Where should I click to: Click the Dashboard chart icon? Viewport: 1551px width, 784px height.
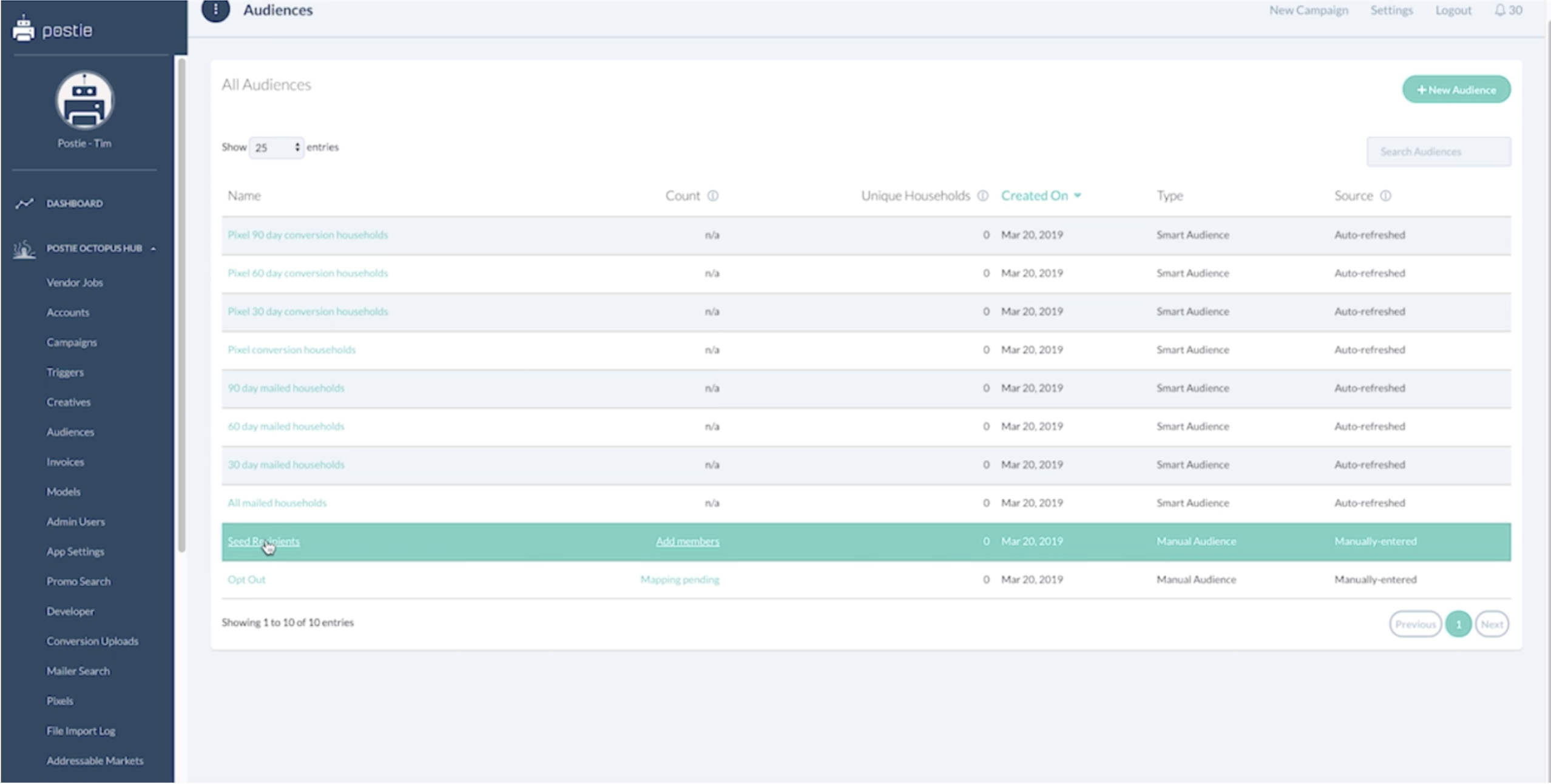coord(24,203)
